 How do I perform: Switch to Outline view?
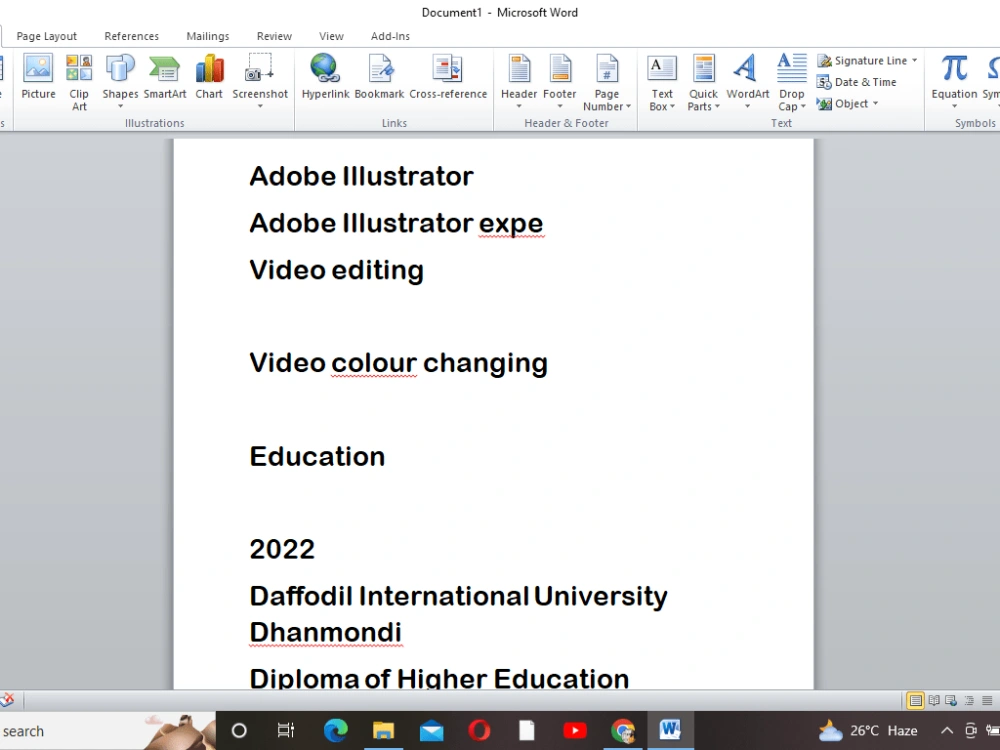969,700
